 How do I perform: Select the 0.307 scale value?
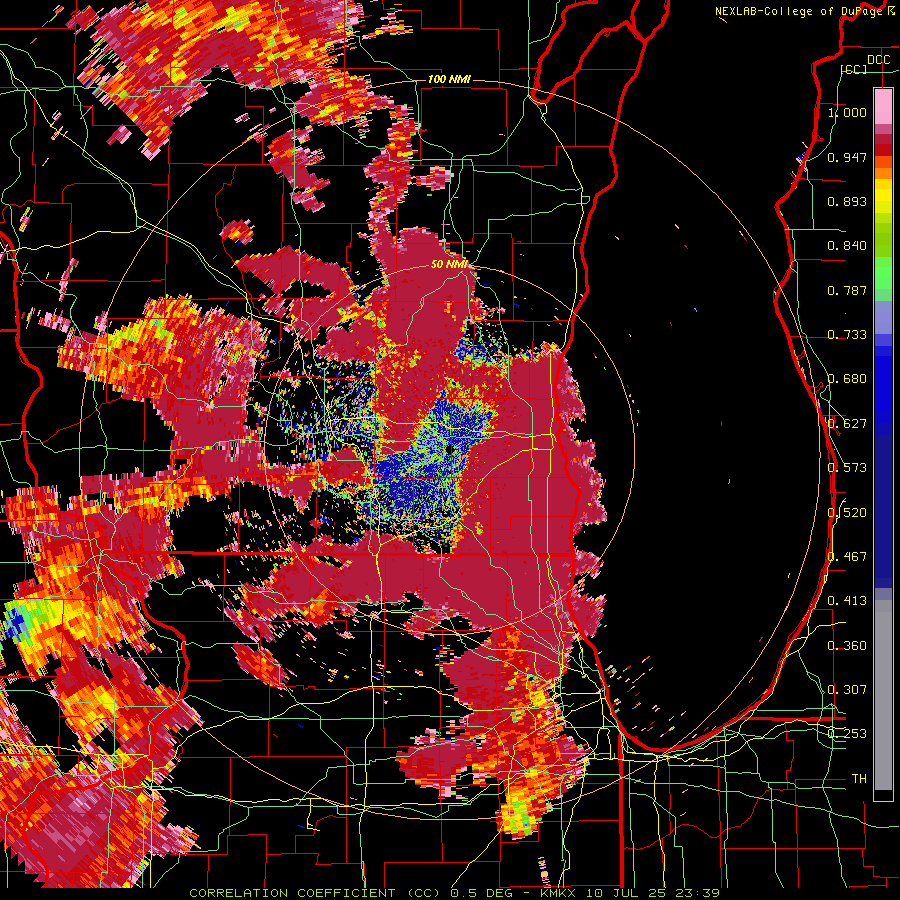click(x=847, y=690)
